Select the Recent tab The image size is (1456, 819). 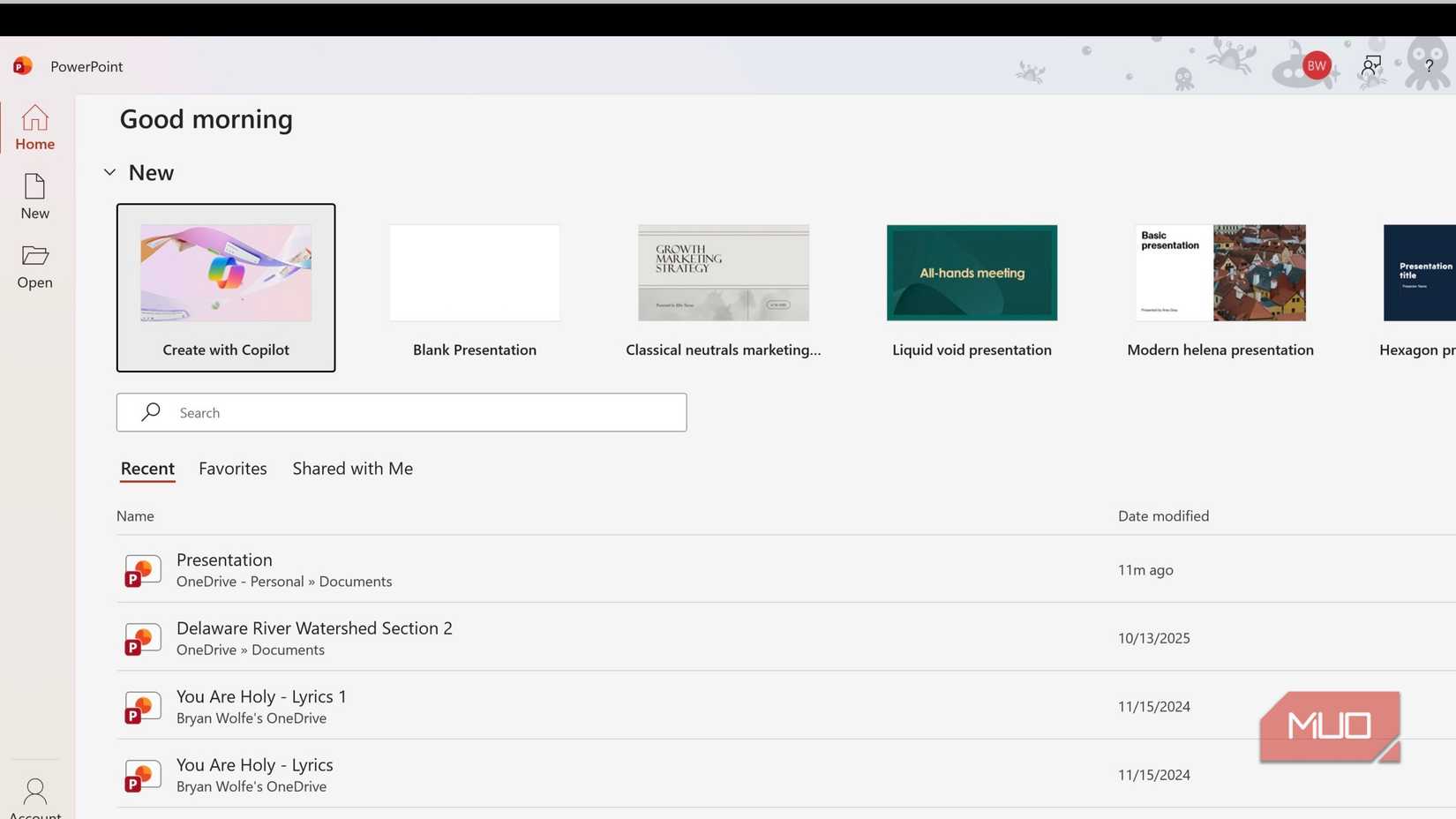[146, 469]
